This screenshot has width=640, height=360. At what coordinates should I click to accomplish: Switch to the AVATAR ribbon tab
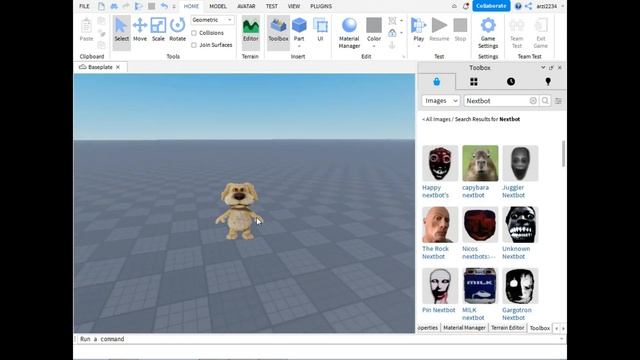[246, 6]
